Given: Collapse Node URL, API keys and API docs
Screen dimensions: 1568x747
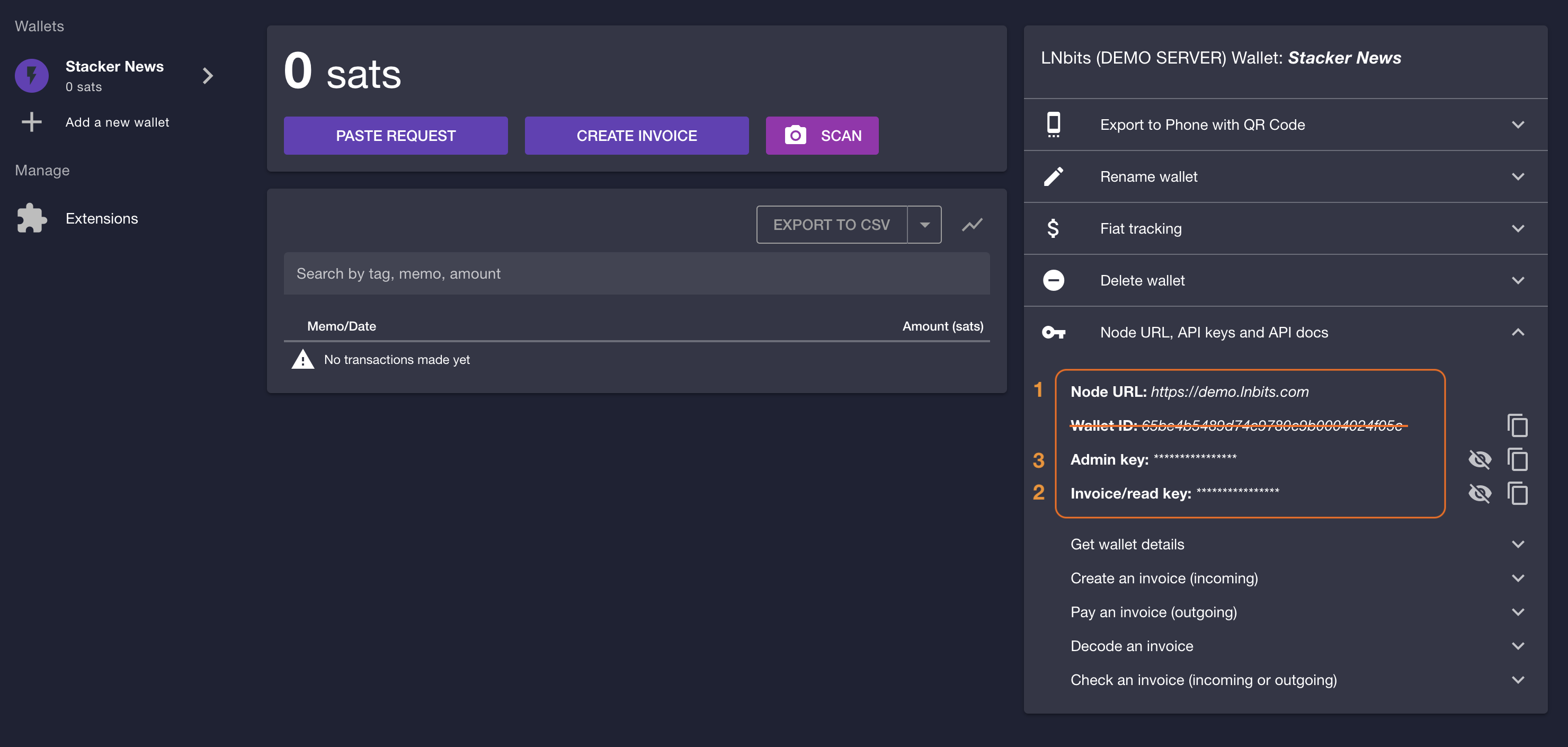Looking at the screenshot, I should (1518, 332).
